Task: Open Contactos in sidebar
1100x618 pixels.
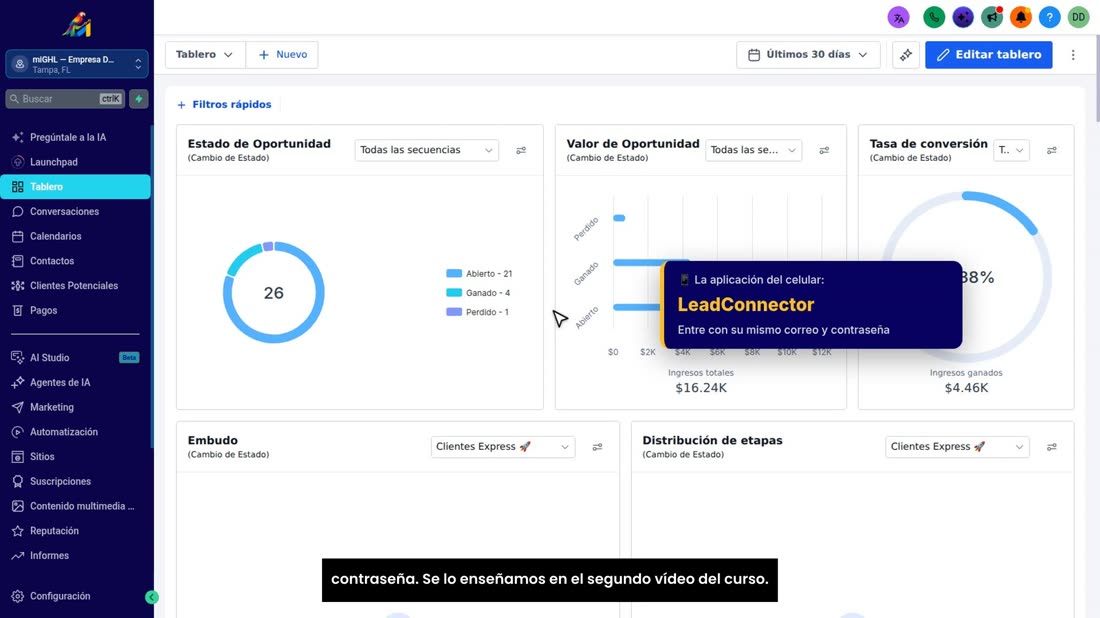Action: coord(76,261)
